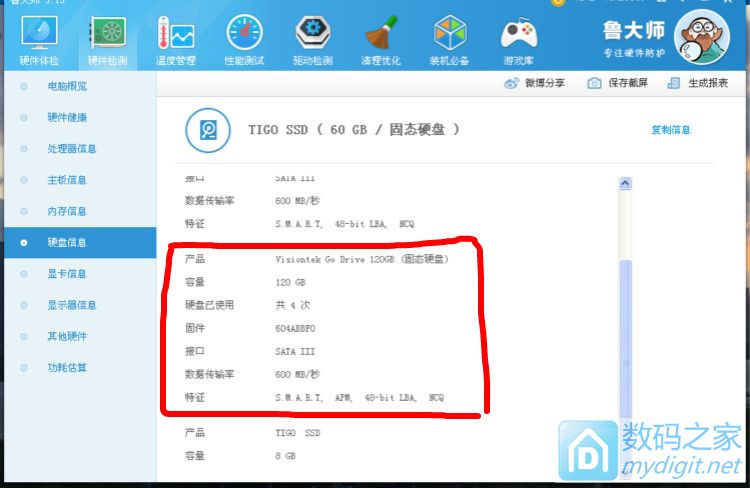Open 电脑概览 in sidebar

[67, 86]
